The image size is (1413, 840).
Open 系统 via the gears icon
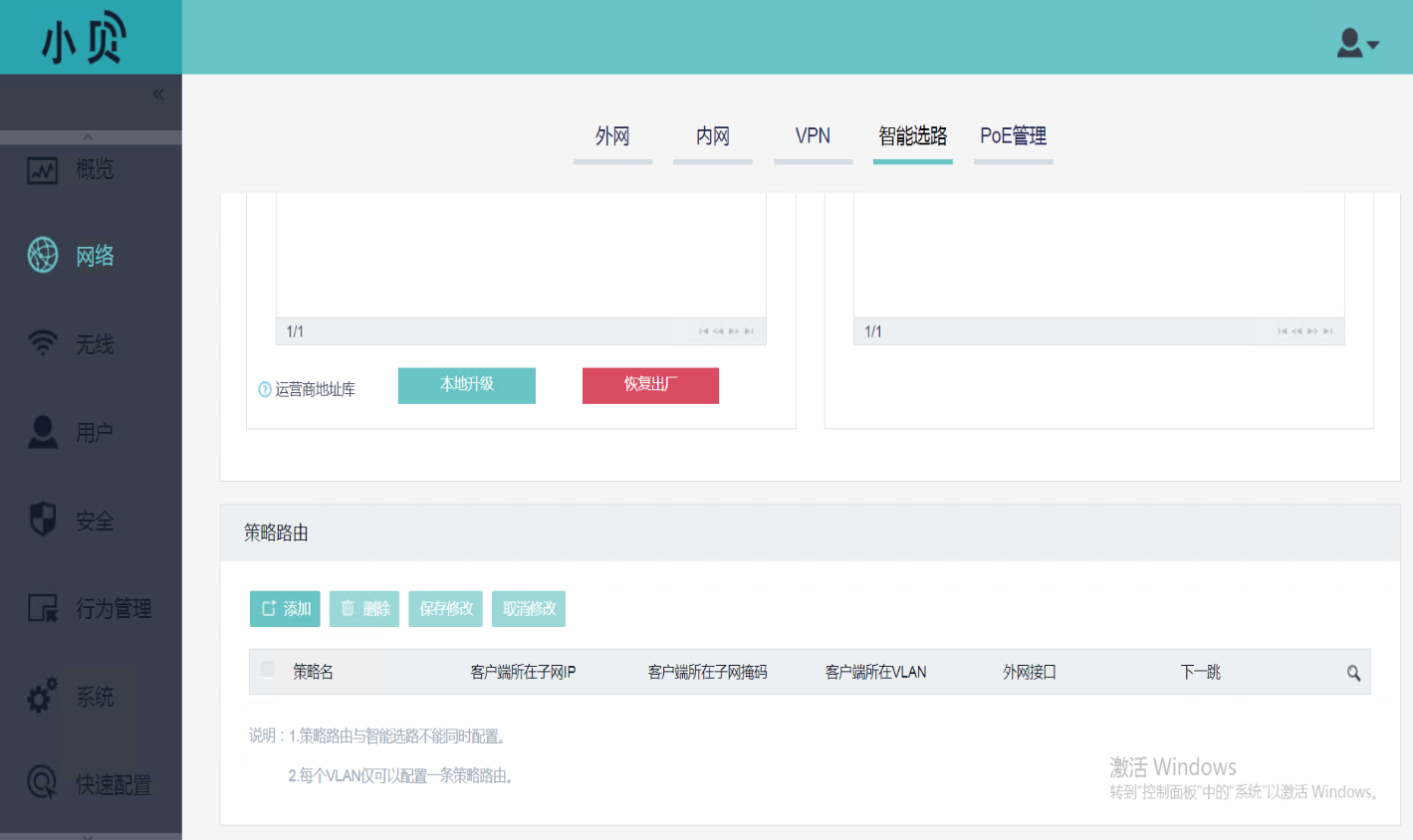click(42, 696)
